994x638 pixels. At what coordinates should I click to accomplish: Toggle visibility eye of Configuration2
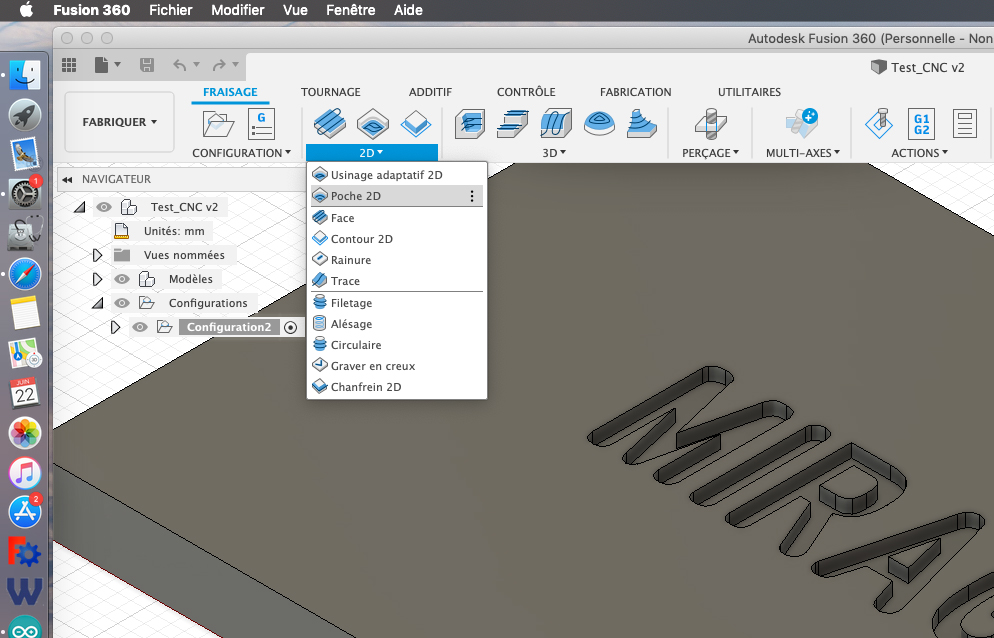click(x=139, y=327)
